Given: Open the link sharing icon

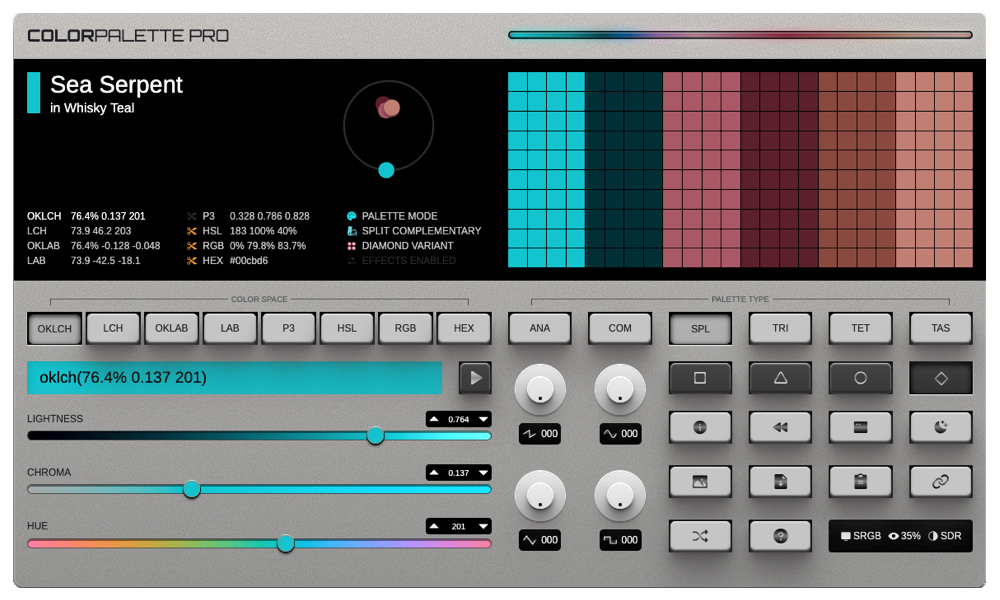Looking at the screenshot, I should tap(940, 481).
